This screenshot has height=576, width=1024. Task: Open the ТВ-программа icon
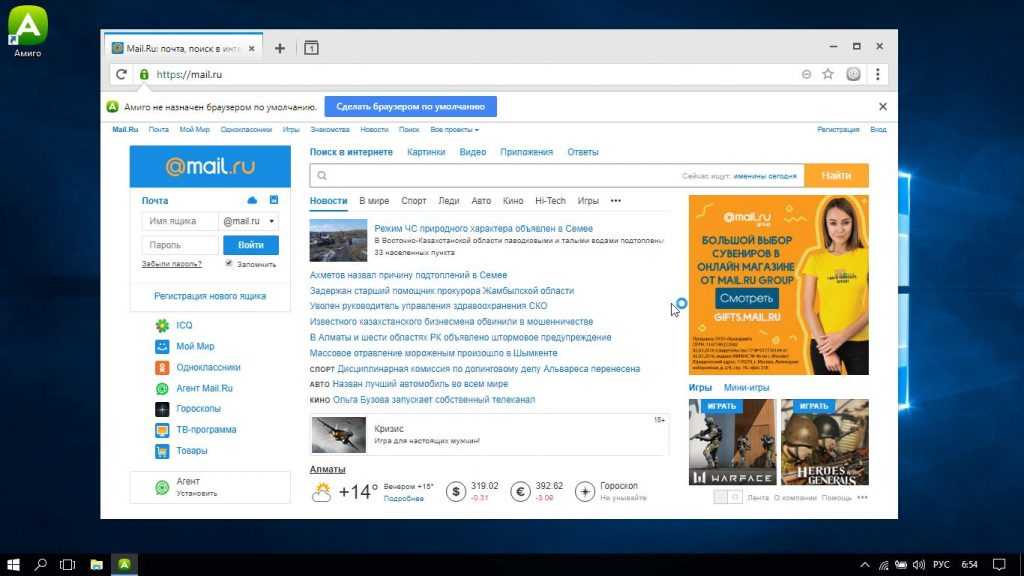162,430
